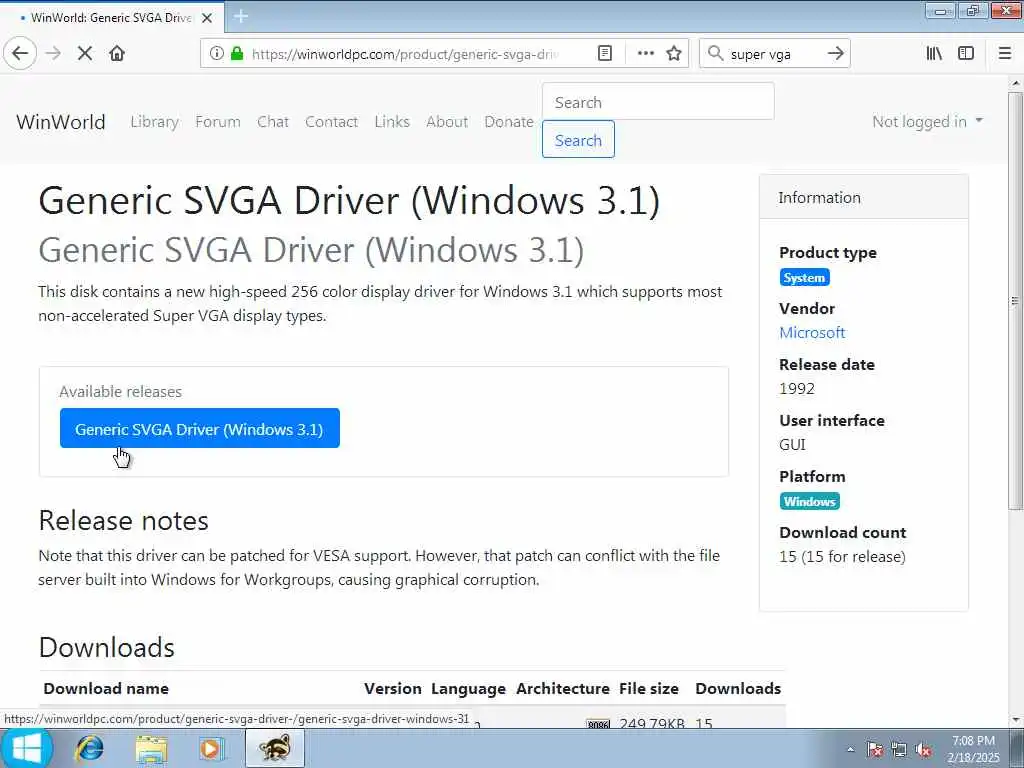Click the 1992 release date value
Screen dimensions: 1024x768
click(x=797, y=389)
